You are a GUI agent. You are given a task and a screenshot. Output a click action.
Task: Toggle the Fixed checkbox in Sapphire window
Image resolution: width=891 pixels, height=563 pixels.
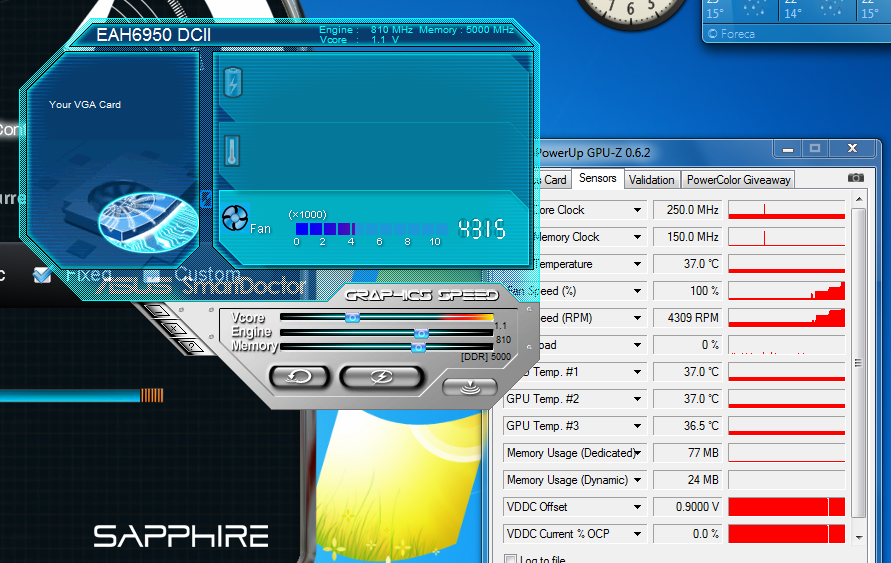(42, 275)
